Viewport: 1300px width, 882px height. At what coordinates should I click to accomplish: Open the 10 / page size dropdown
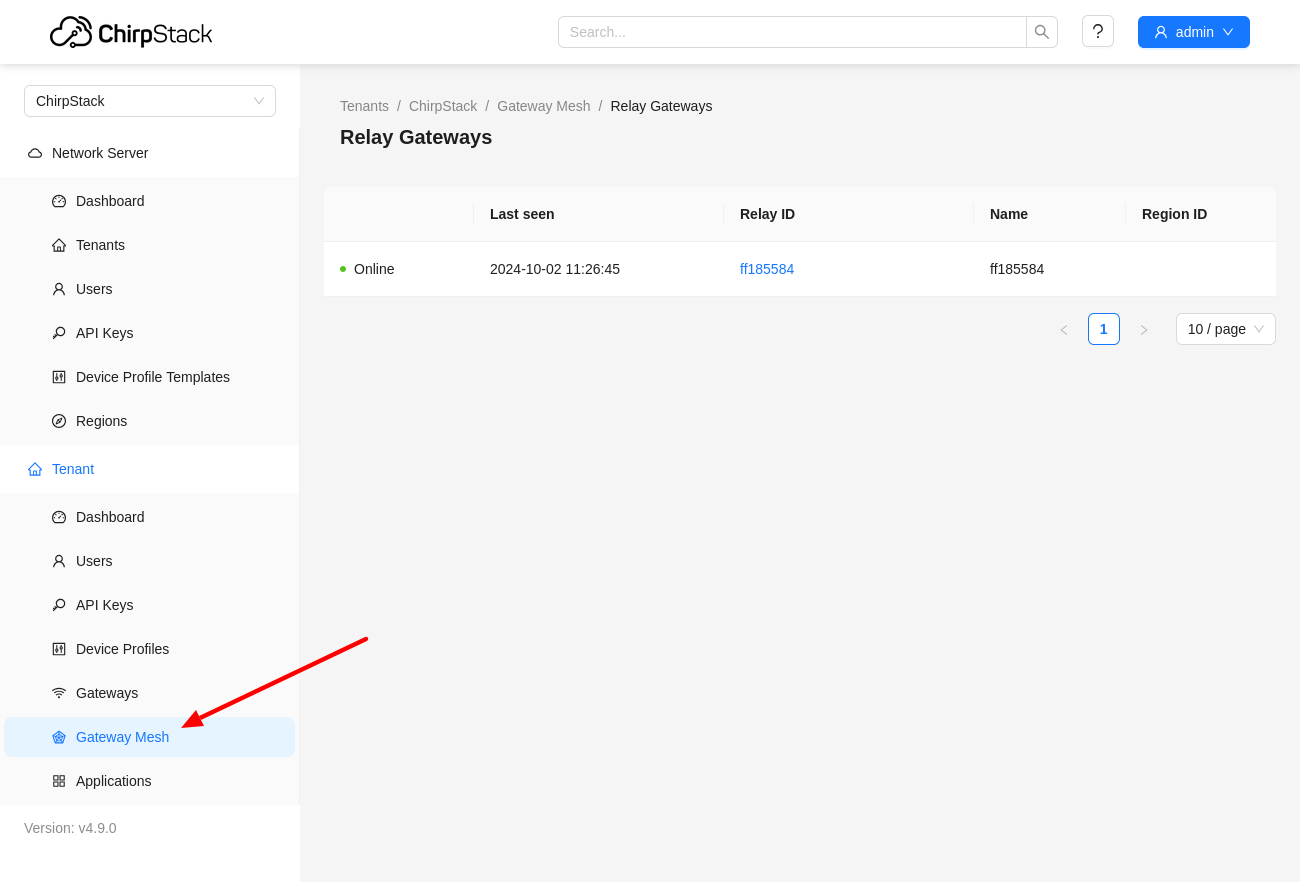coord(1225,329)
